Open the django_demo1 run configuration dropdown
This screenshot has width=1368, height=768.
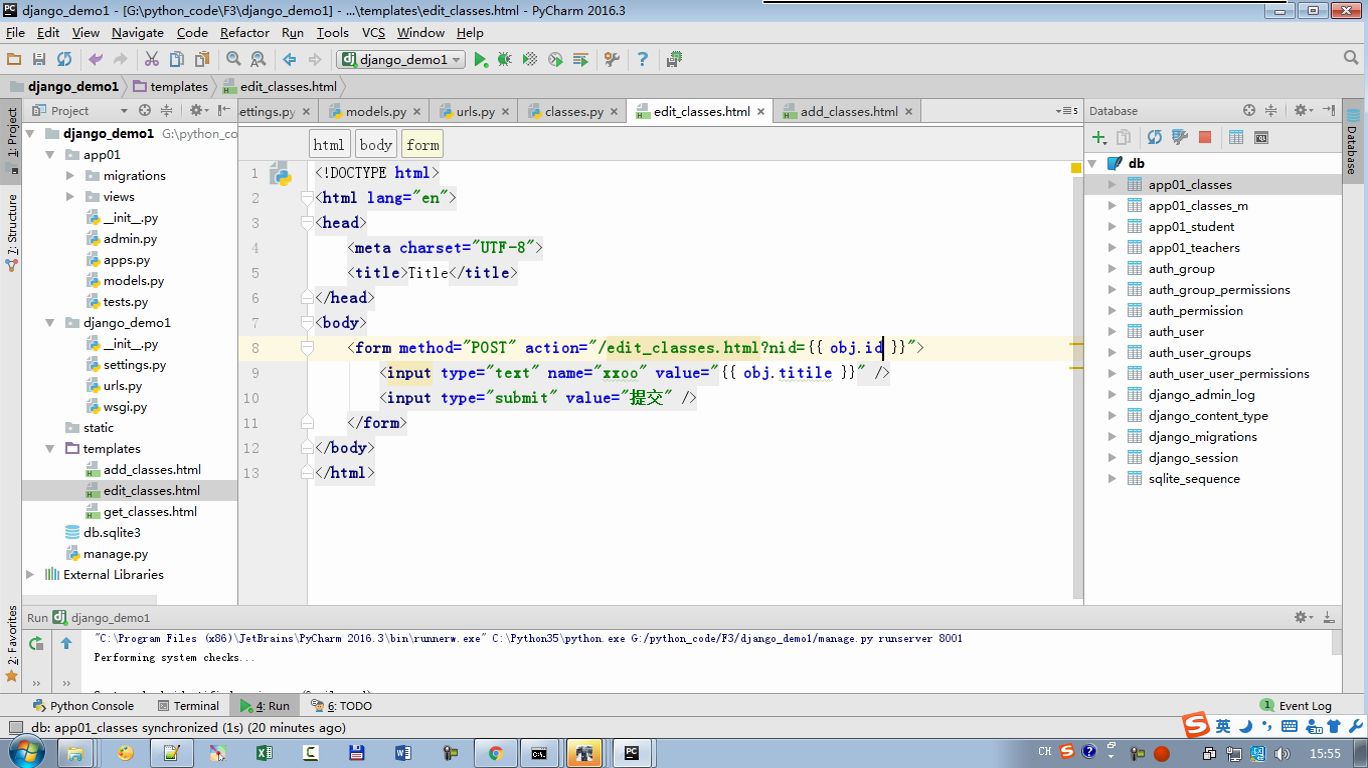tap(402, 60)
